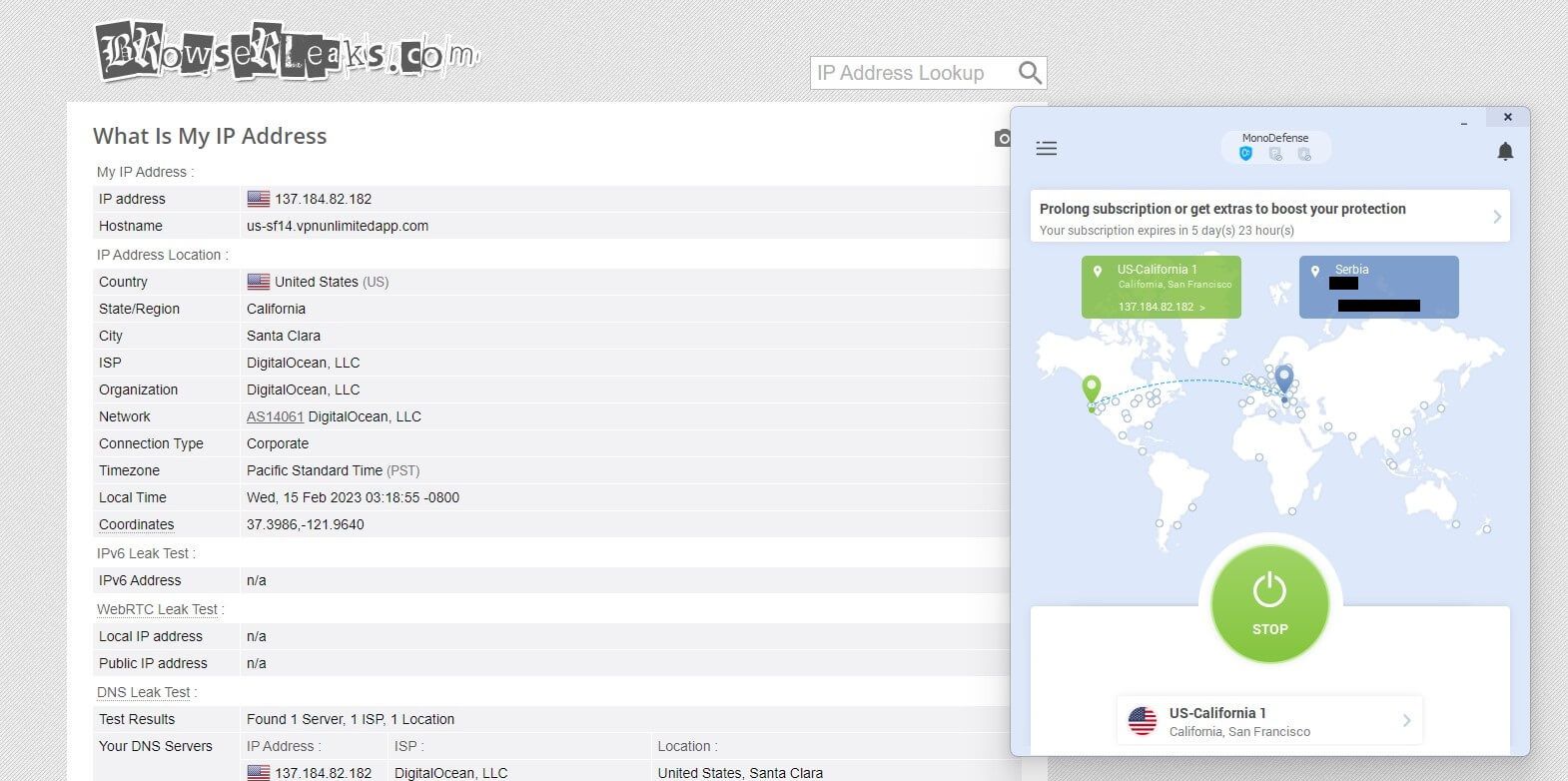Screen dimensions: 1568x781
Task: Click the US flag in server selector
Action: (x=1143, y=720)
